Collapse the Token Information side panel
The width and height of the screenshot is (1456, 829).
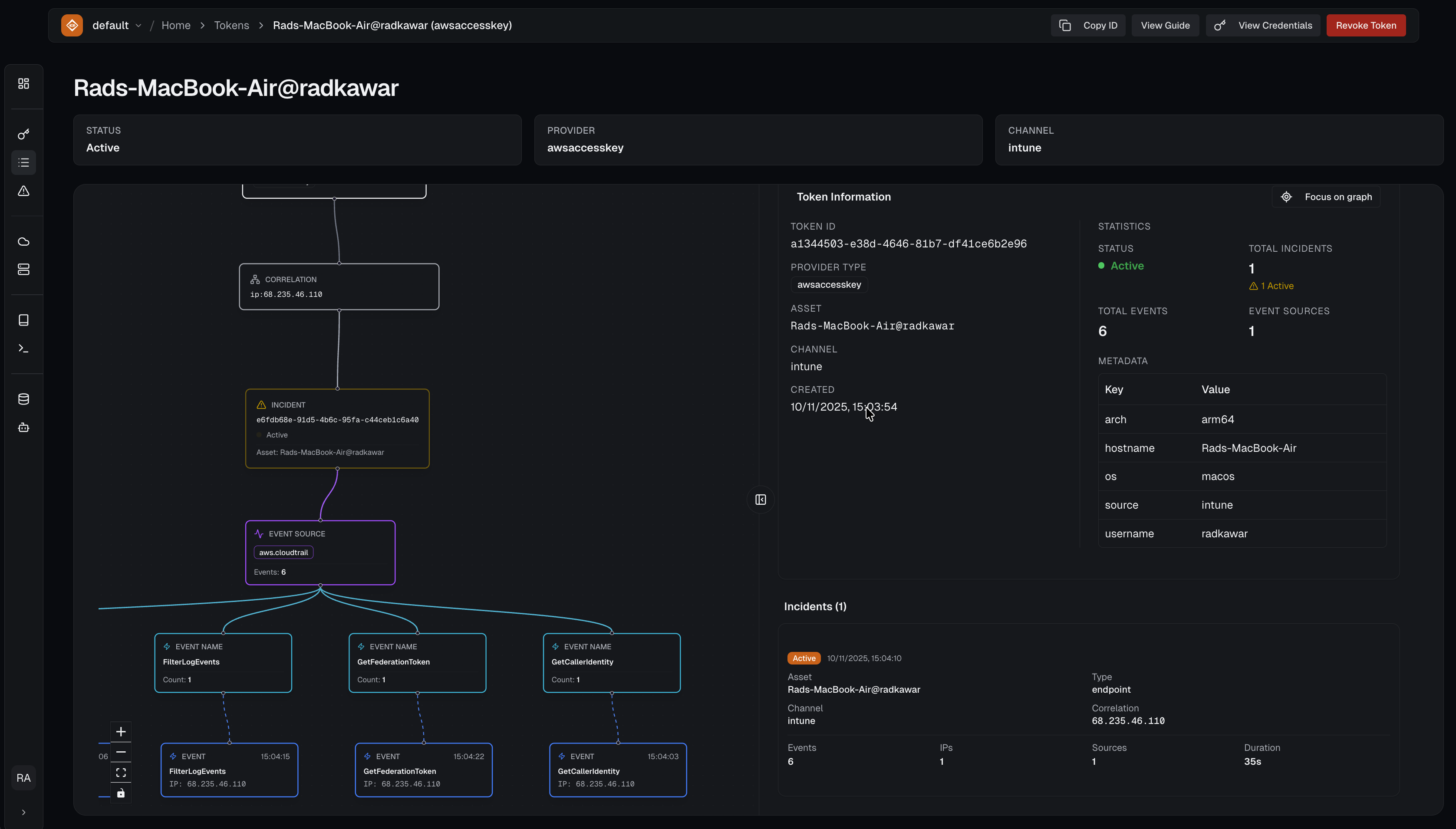(760, 499)
